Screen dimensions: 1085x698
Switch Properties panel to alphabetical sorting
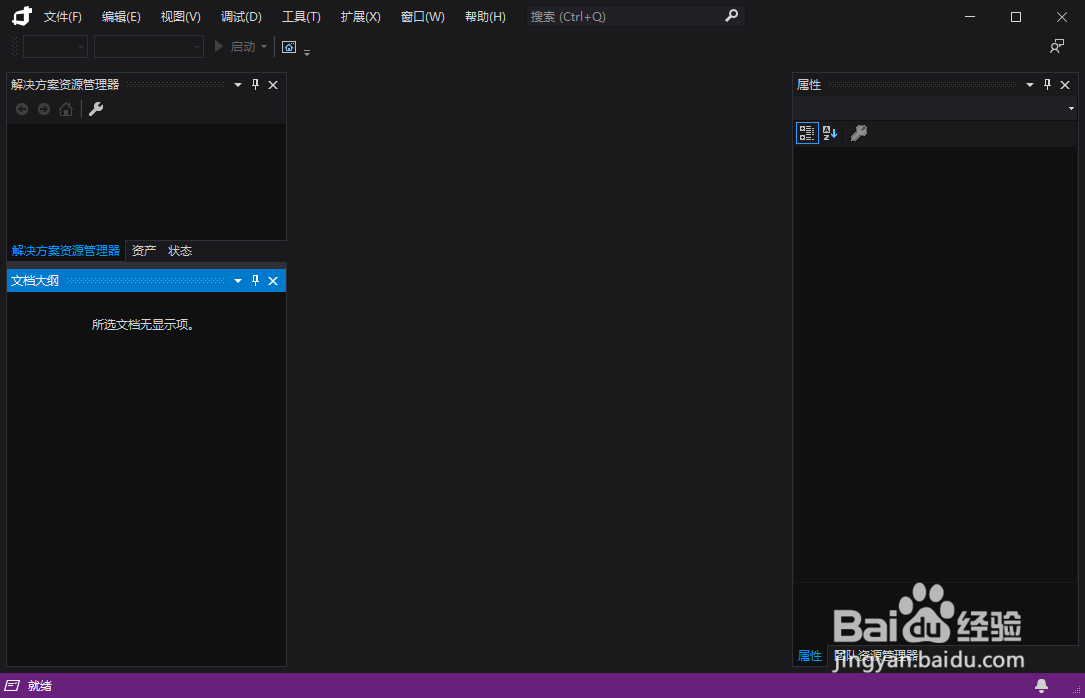[x=829, y=132]
